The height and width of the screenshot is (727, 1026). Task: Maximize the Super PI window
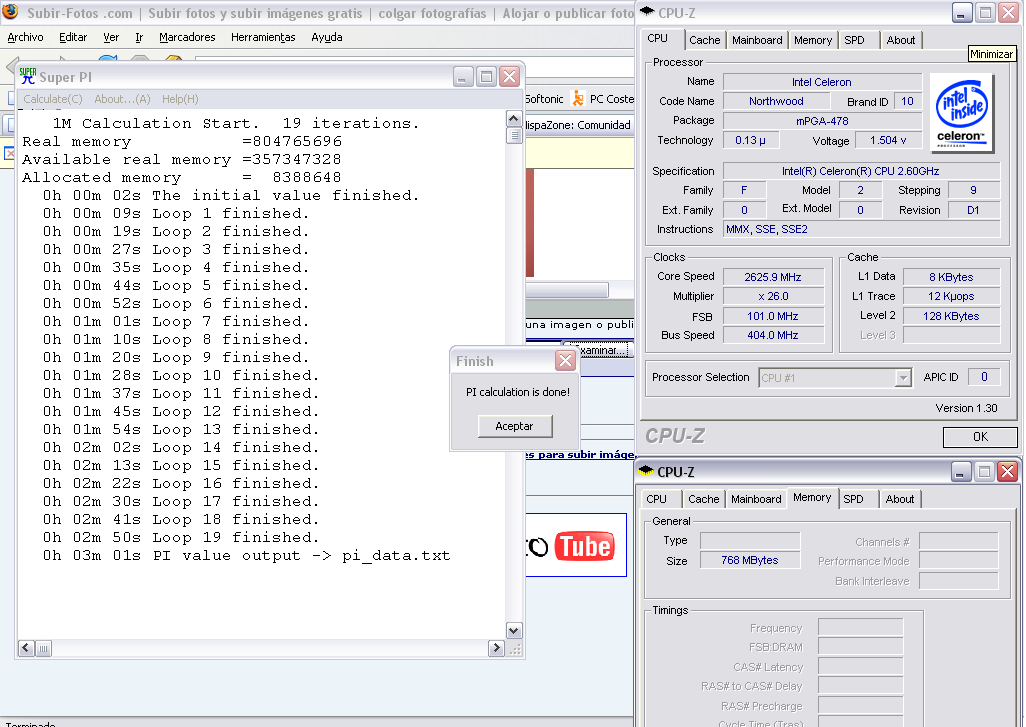pos(486,77)
